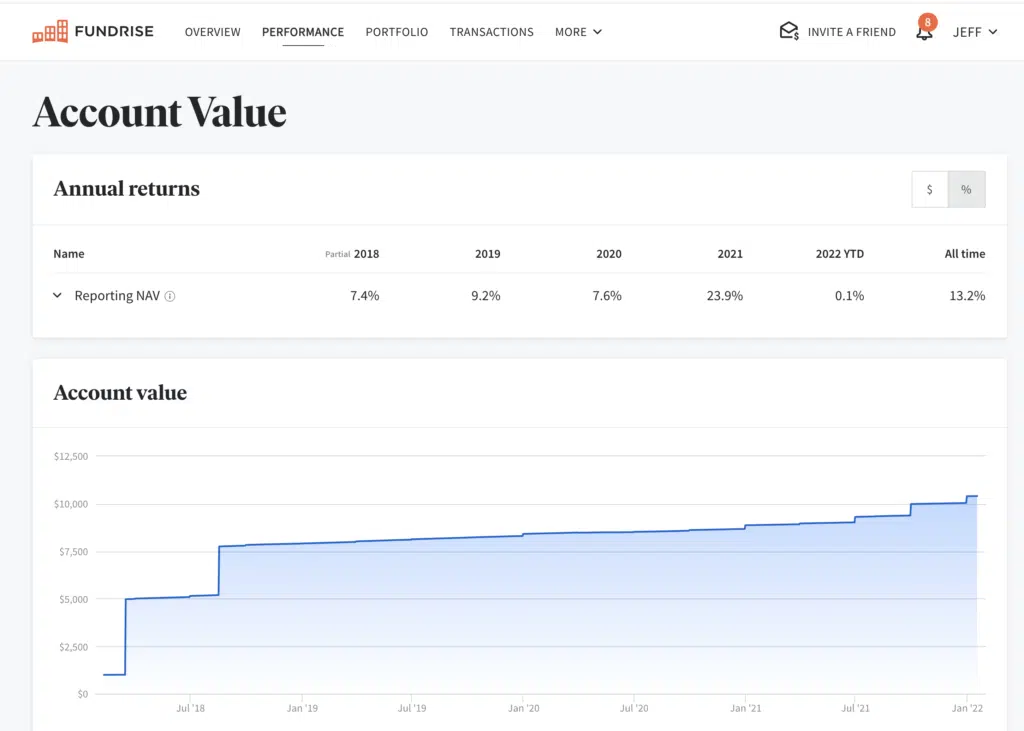Image resolution: width=1024 pixels, height=731 pixels.
Task: Open the Jeff account dropdown
Action: tap(975, 32)
